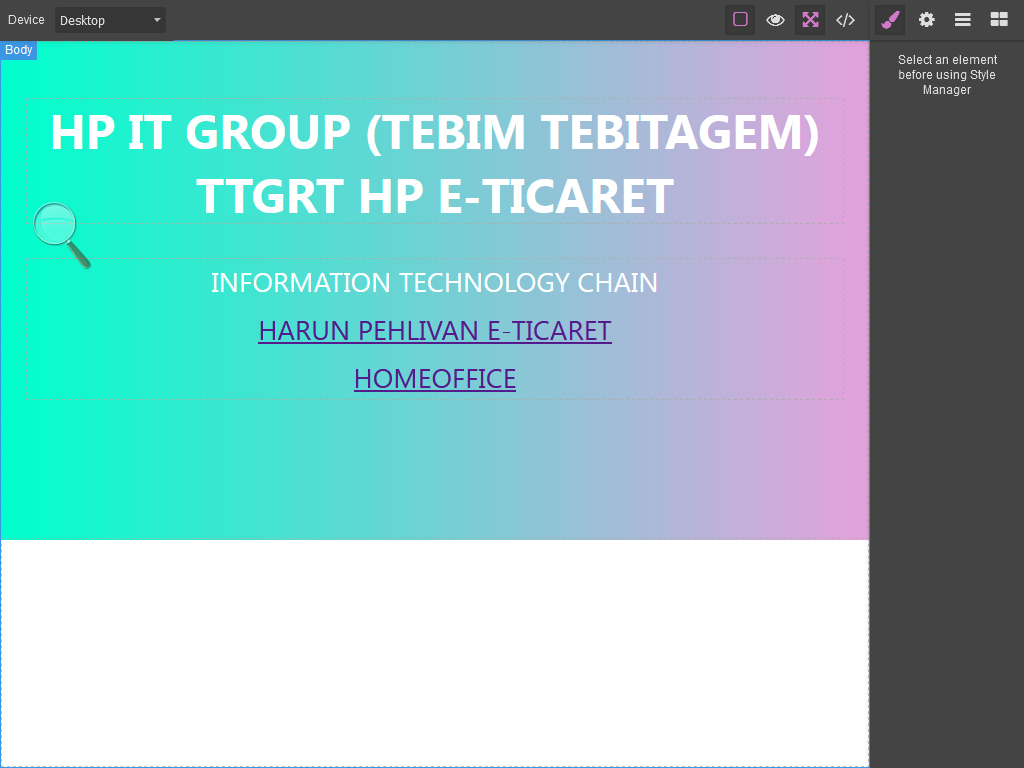Click the Body label tag

[18, 50]
